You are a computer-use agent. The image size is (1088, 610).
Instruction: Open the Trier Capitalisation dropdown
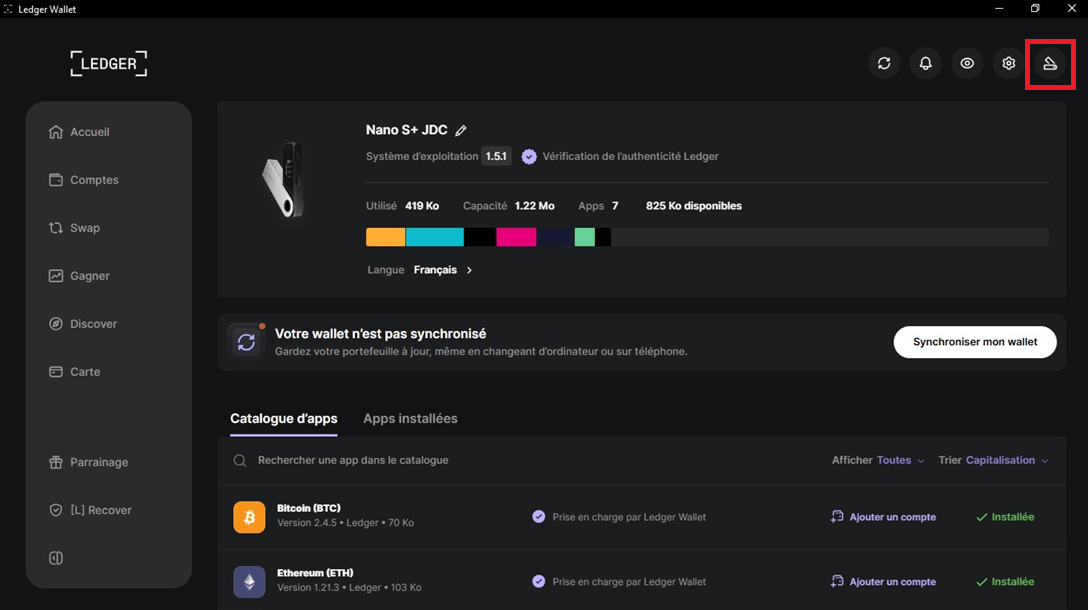[1006, 461]
